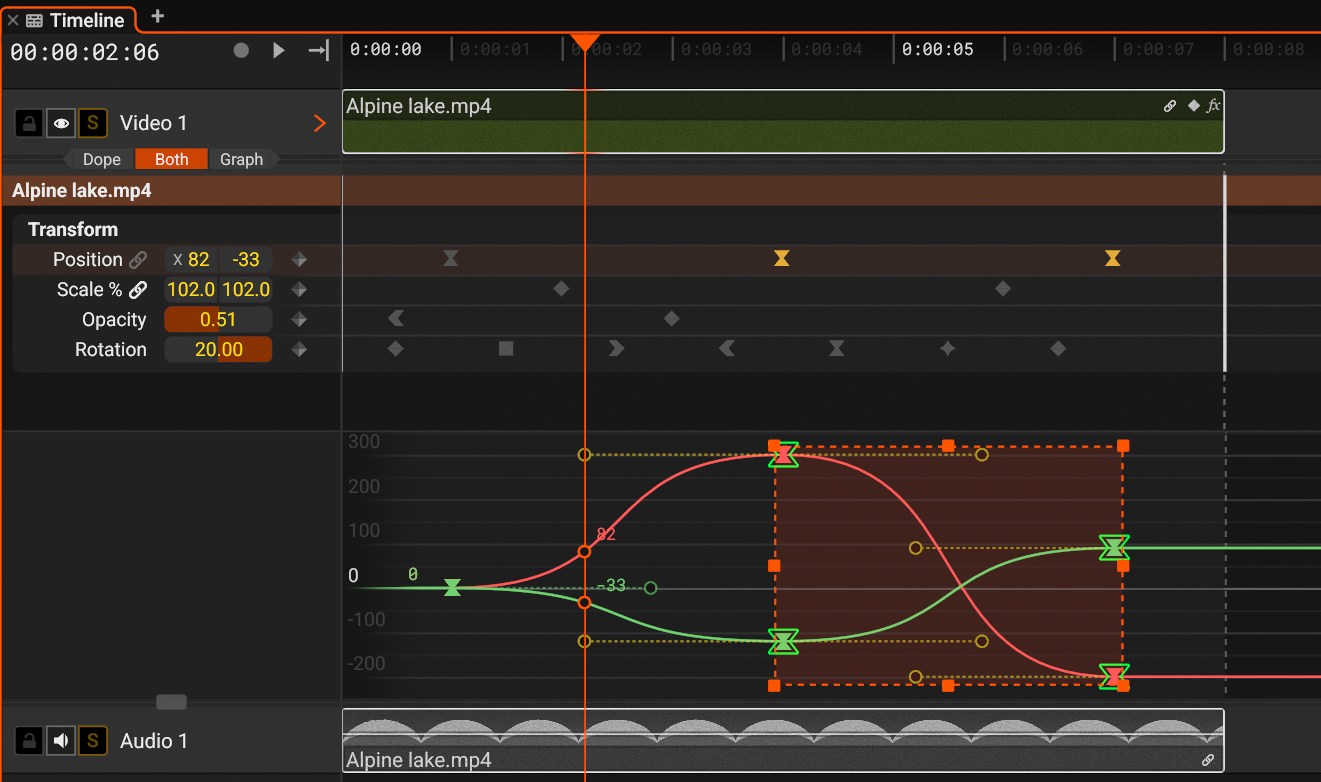Add keyframe on Rotation row
The height and width of the screenshot is (782, 1321).
(x=298, y=350)
